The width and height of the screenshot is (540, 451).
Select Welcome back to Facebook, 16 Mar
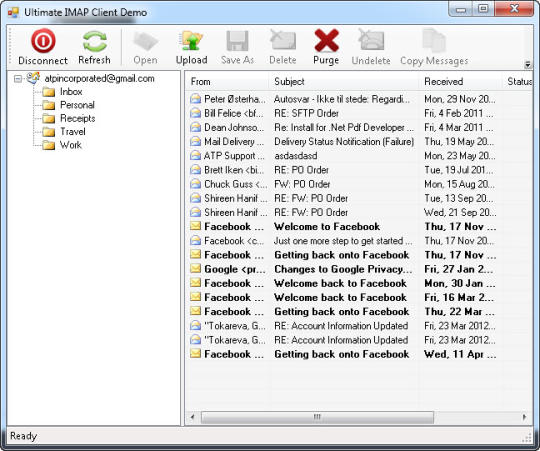343,297
